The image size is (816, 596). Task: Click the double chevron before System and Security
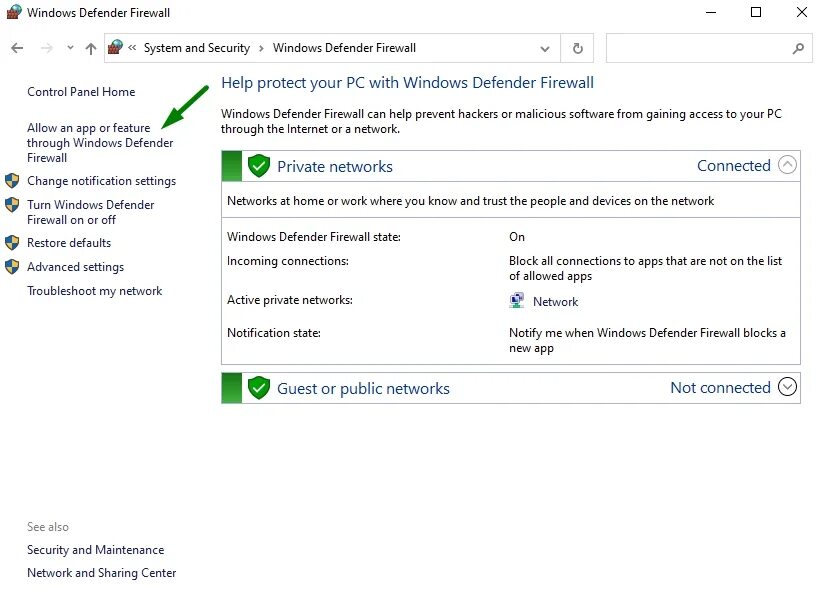click(132, 48)
